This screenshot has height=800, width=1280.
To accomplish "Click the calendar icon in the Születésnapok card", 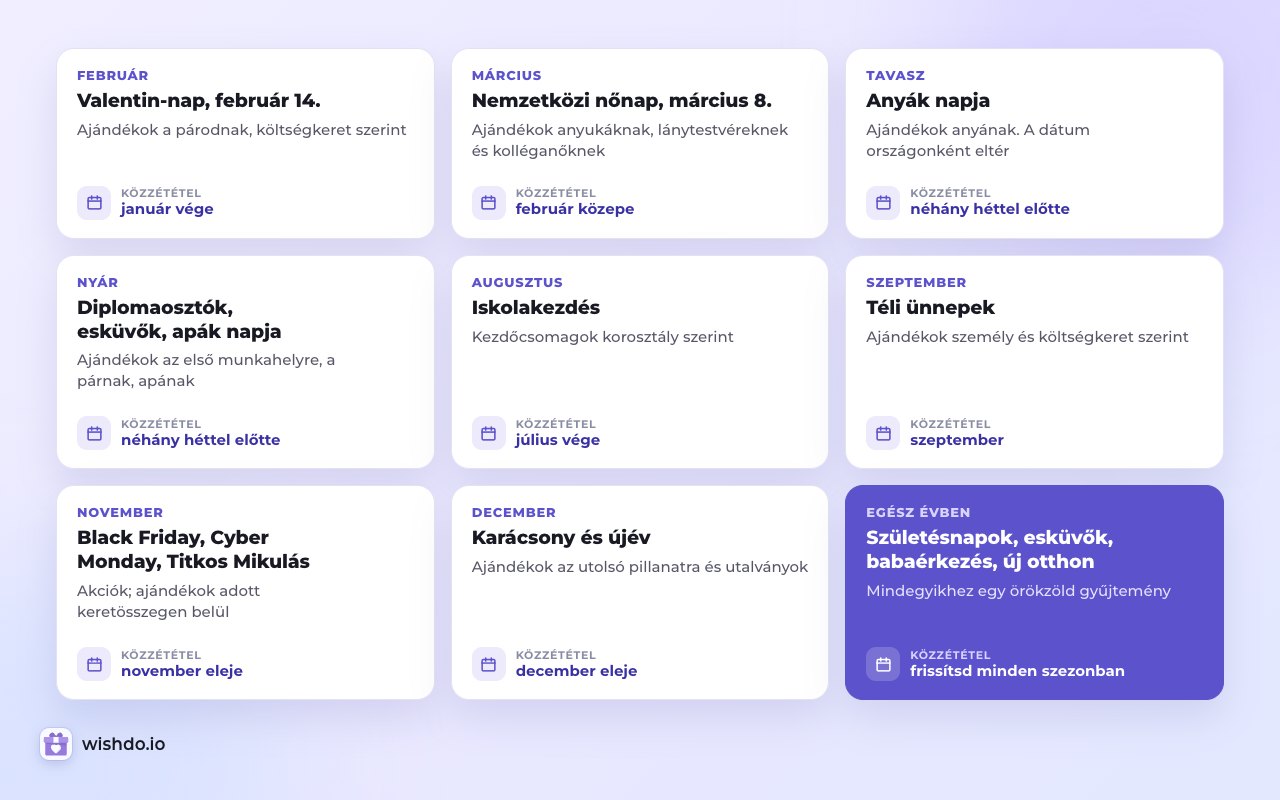I will click(x=883, y=664).
